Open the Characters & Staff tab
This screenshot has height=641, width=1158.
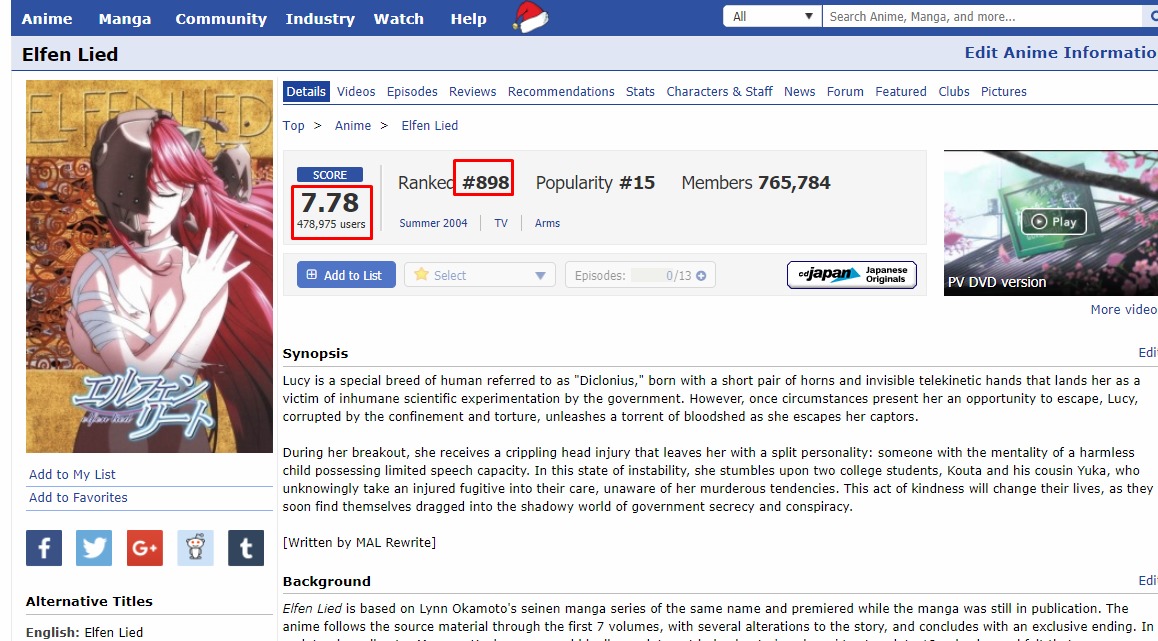point(719,91)
